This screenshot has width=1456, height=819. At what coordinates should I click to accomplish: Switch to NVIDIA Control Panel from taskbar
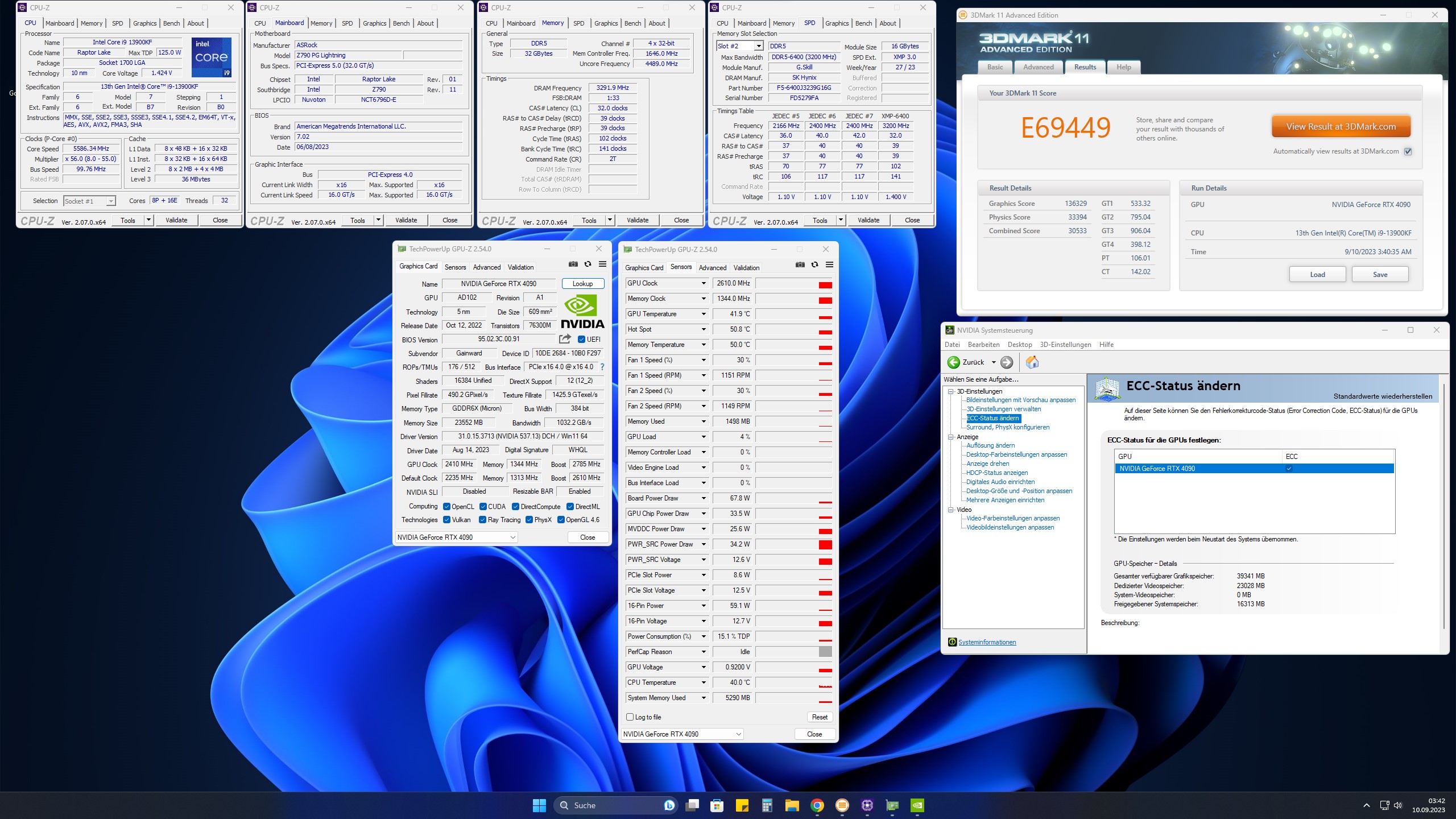click(x=917, y=805)
